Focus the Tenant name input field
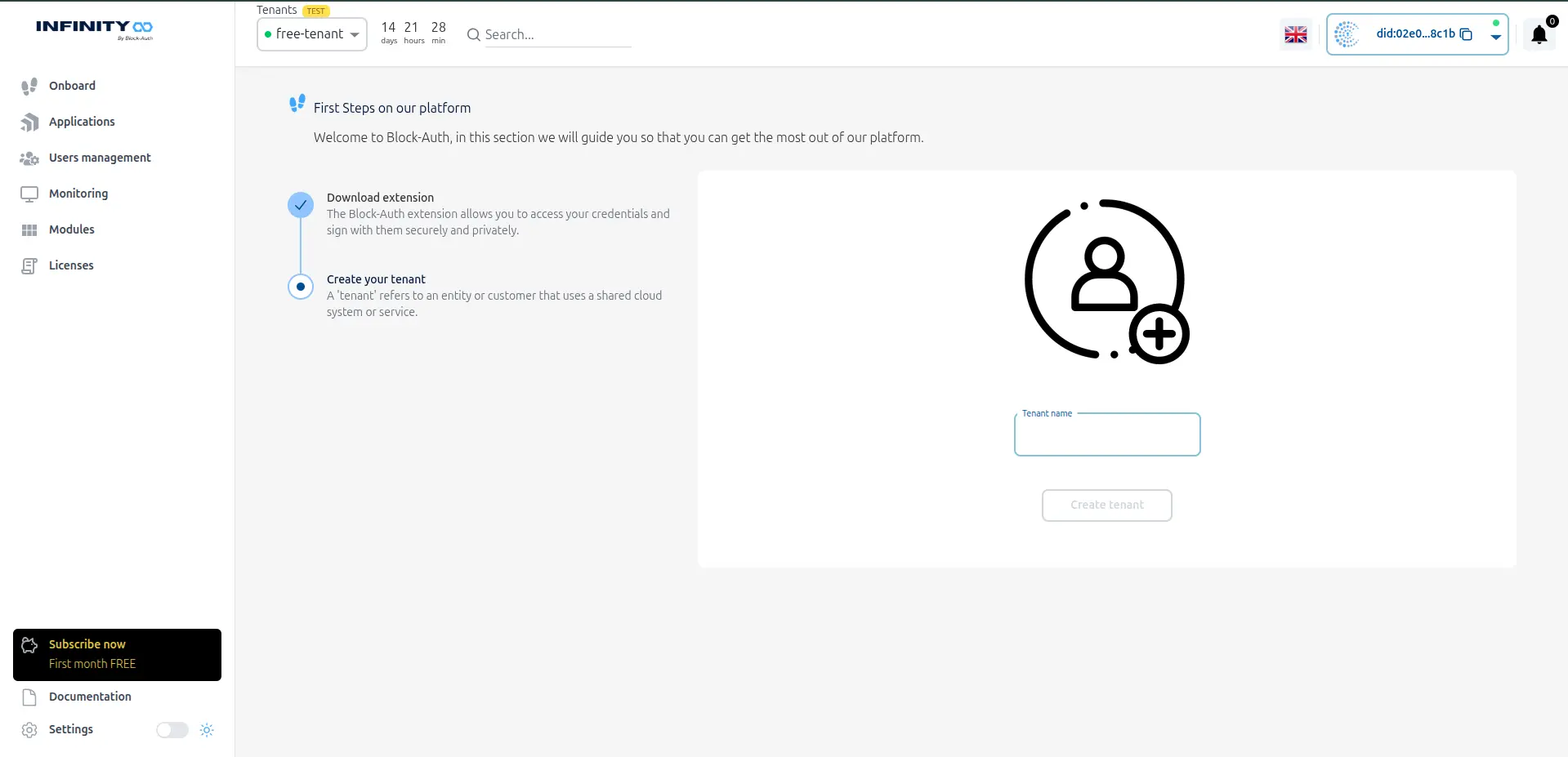The width and height of the screenshot is (1568, 757). (x=1107, y=434)
